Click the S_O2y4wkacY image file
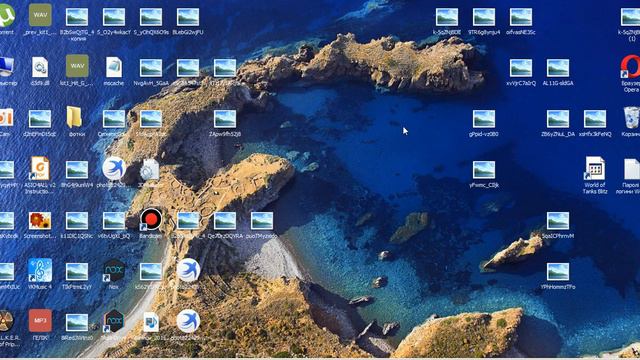 pos(114,18)
